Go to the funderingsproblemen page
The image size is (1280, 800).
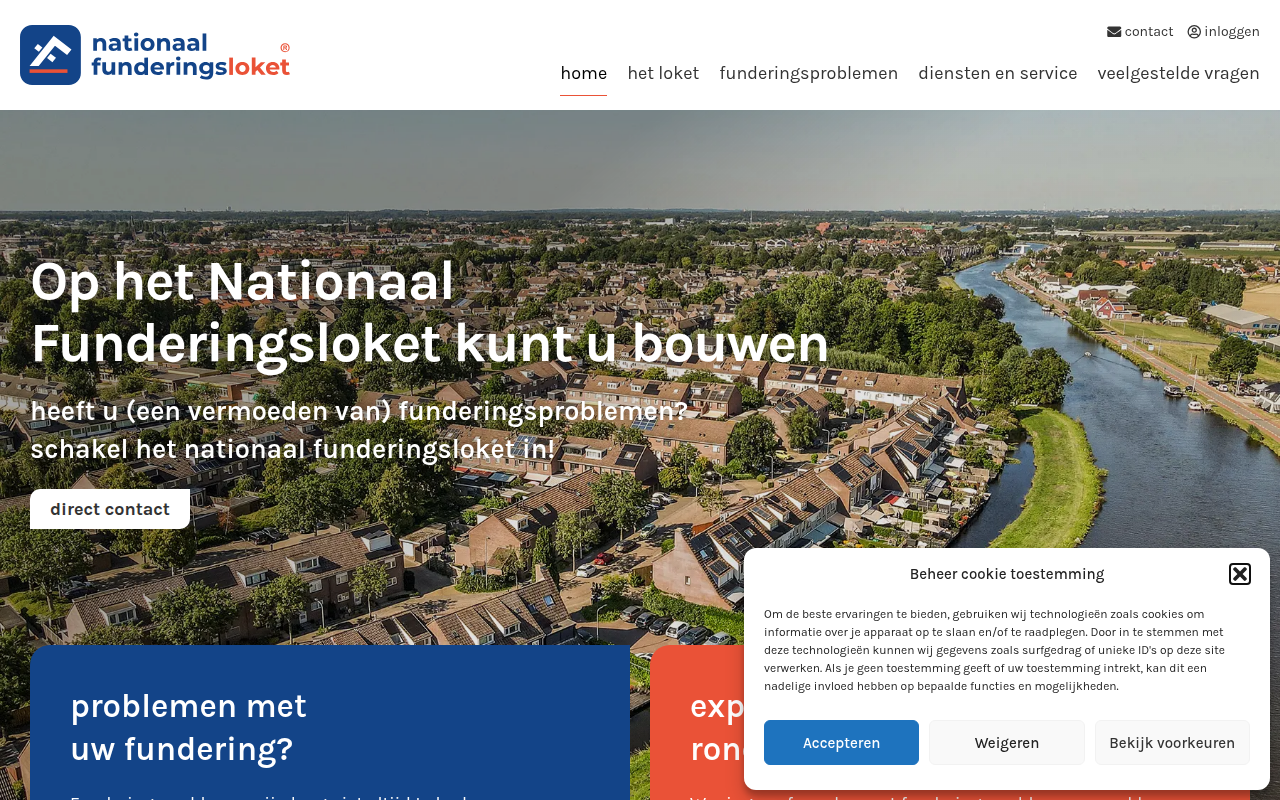pyautogui.click(x=809, y=73)
